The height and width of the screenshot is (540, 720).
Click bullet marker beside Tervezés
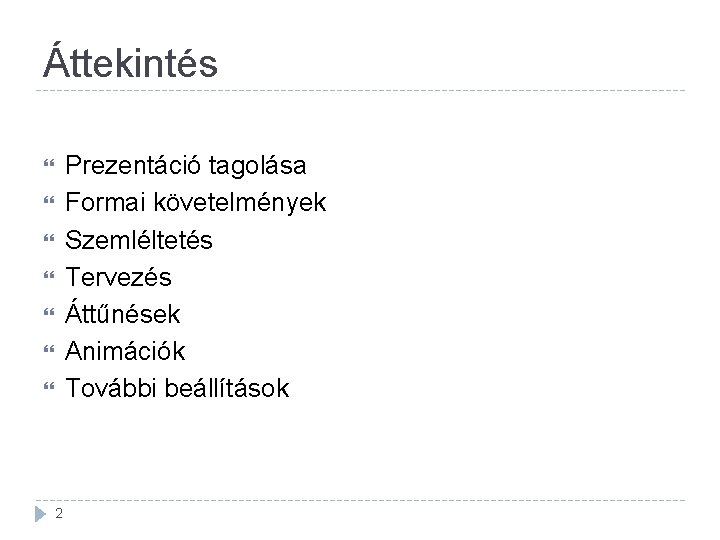pyautogui.click(x=43, y=277)
